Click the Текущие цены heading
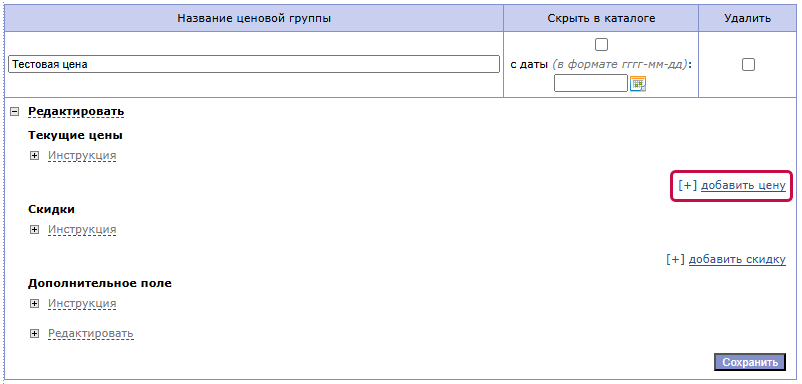This screenshot has height=384, width=802. pyautogui.click(x=76, y=135)
